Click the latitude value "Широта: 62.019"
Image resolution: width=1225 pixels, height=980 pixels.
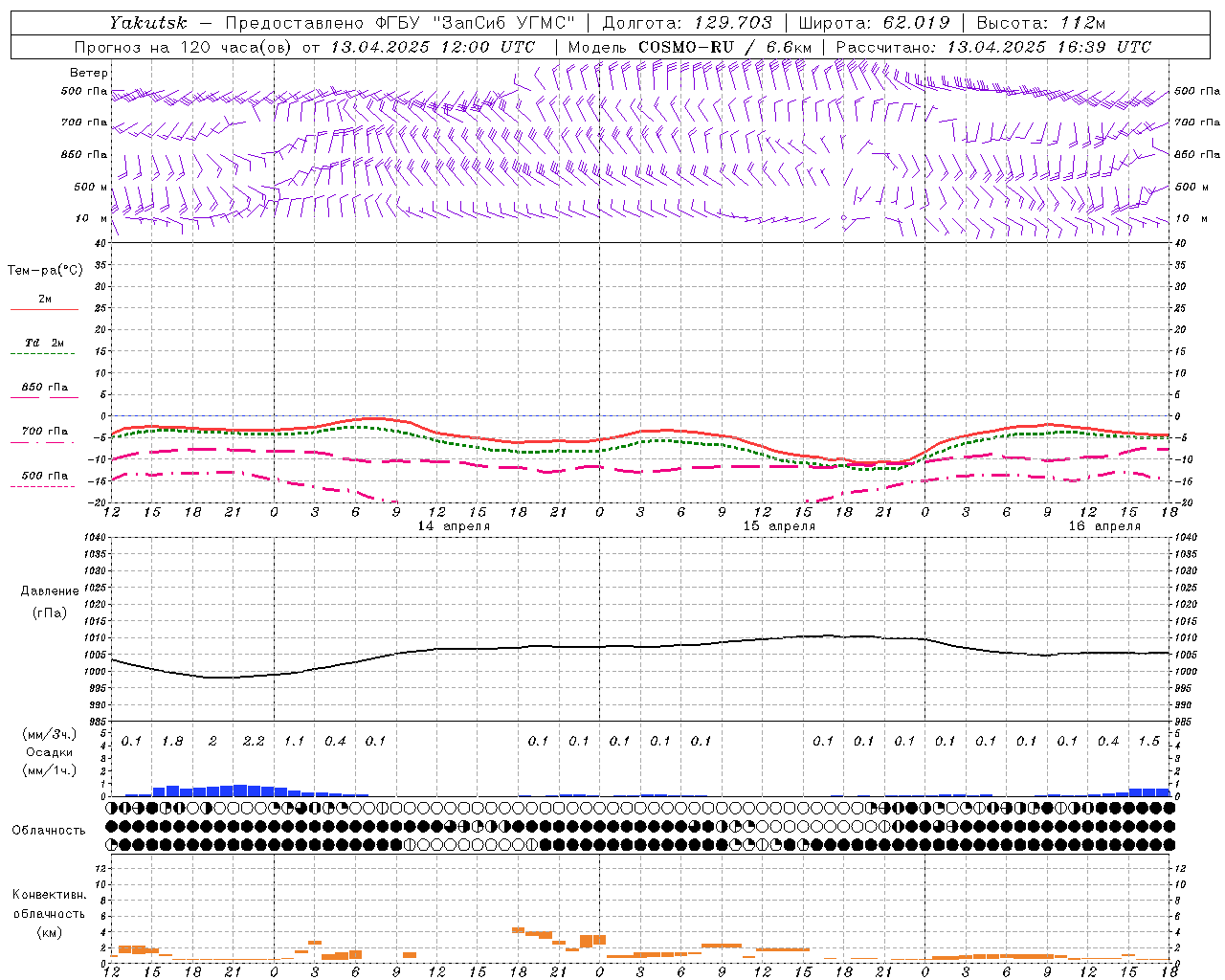[874, 23]
